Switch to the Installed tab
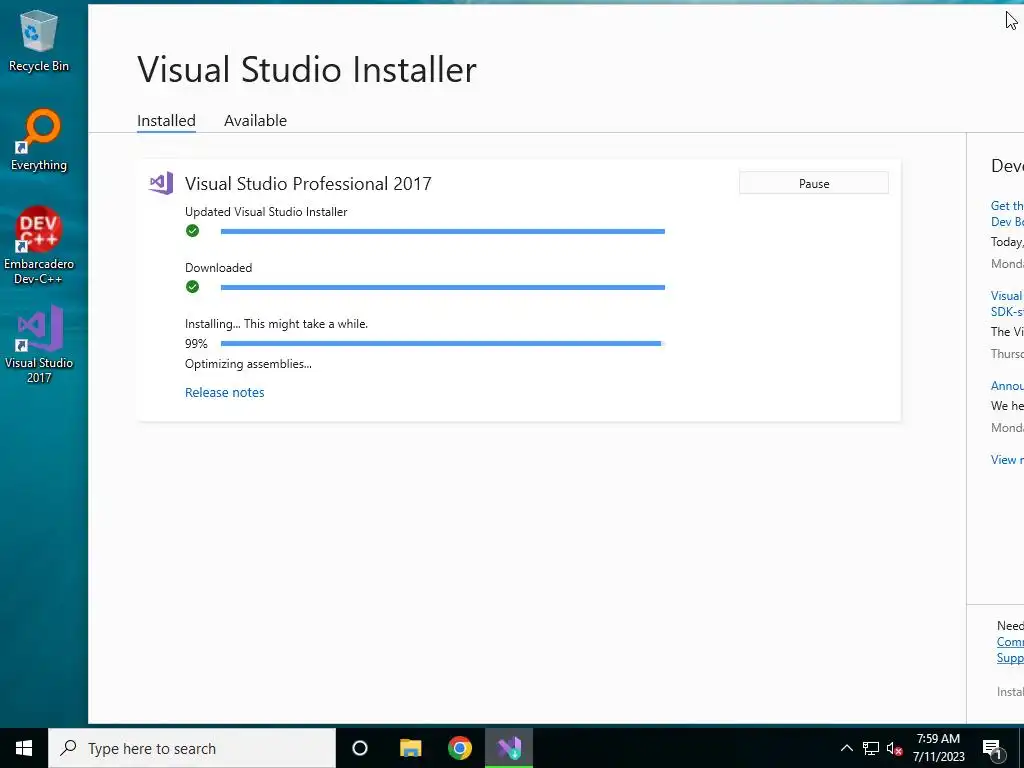Viewport: 1024px width, 768px height. coord(166,121)
